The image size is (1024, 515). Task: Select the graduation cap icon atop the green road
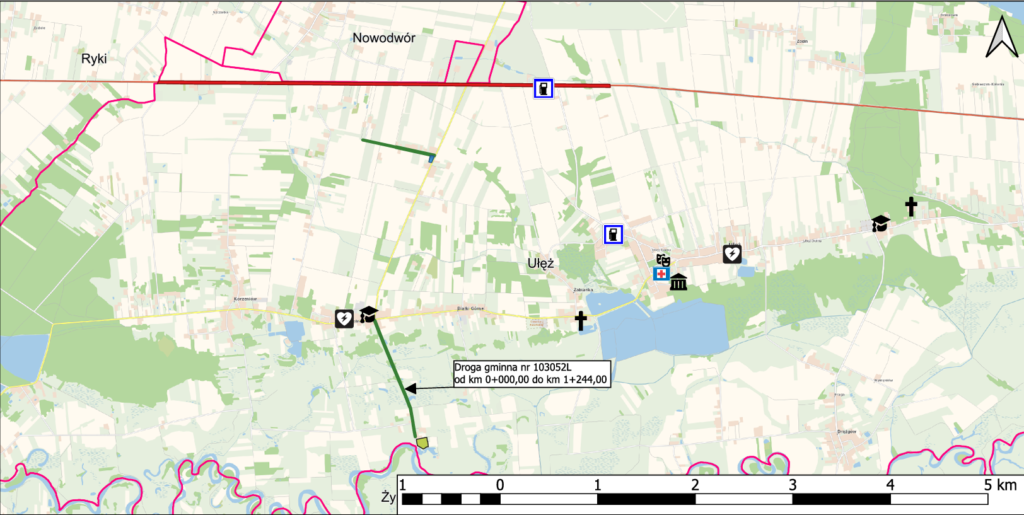[x=368, y=315]
